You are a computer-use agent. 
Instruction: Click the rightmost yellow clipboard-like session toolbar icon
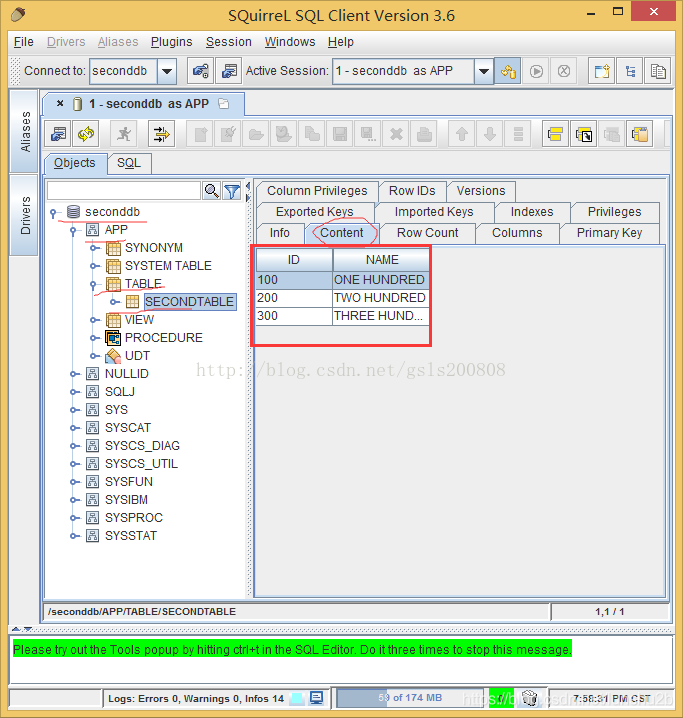[x=640, y=134]
